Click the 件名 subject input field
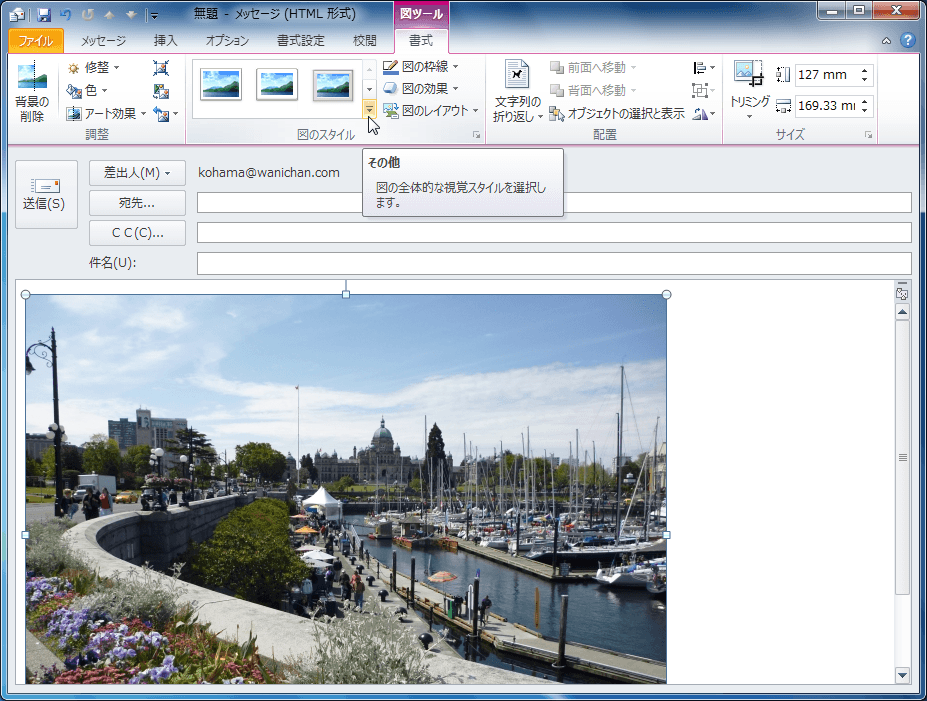This screenshot has width=927, height=701. [x=555, y=263]
